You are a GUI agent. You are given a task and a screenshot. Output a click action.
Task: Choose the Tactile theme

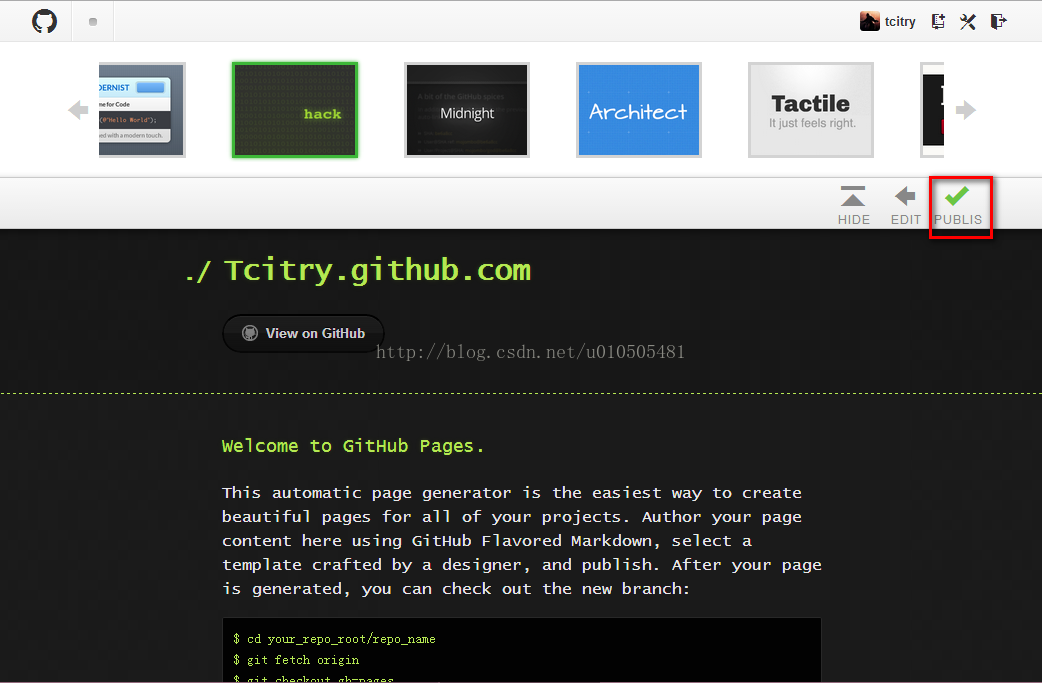[x=811, y=110]
